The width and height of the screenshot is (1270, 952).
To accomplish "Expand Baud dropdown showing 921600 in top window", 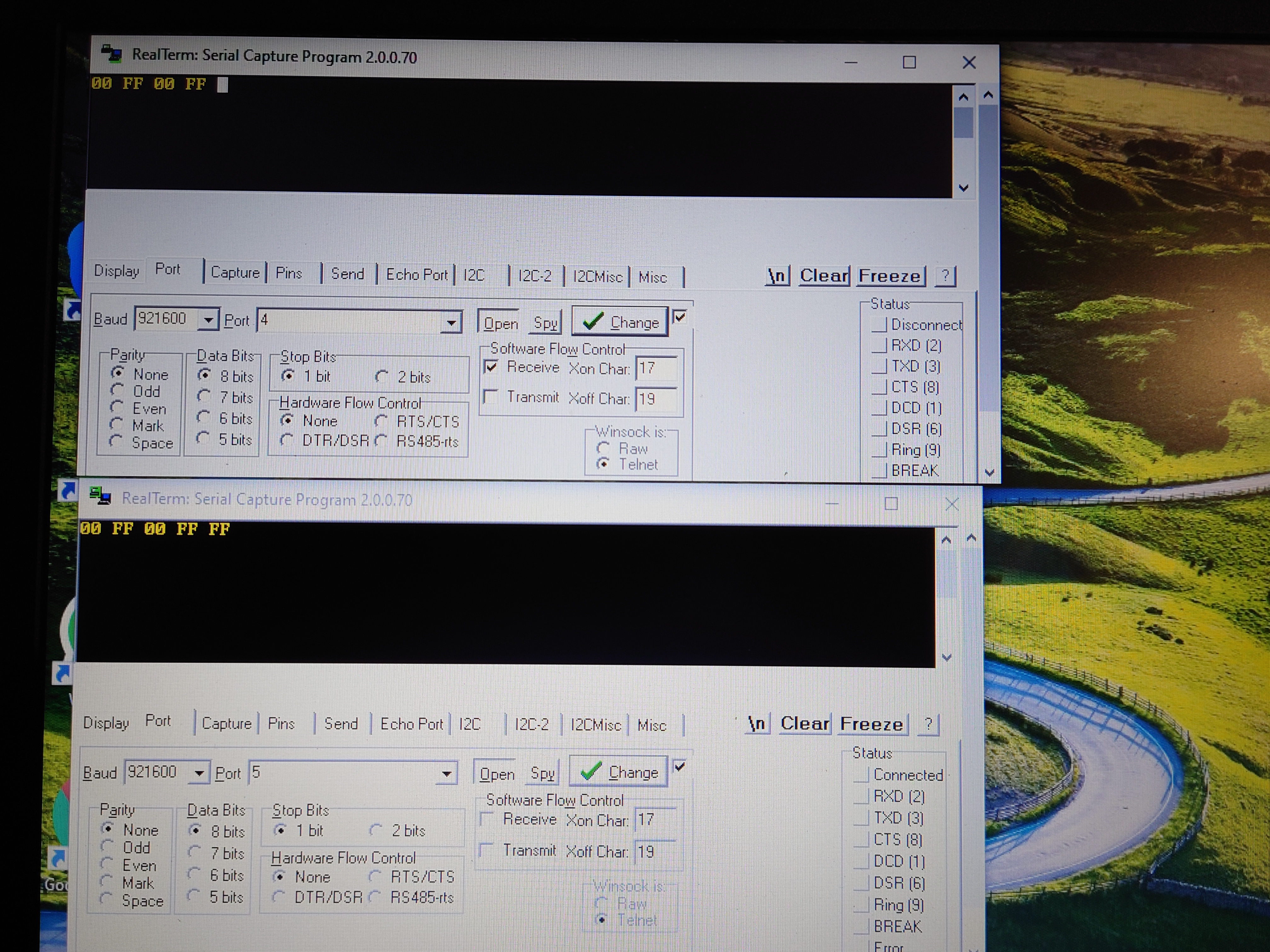I will [x=209, y=320].
